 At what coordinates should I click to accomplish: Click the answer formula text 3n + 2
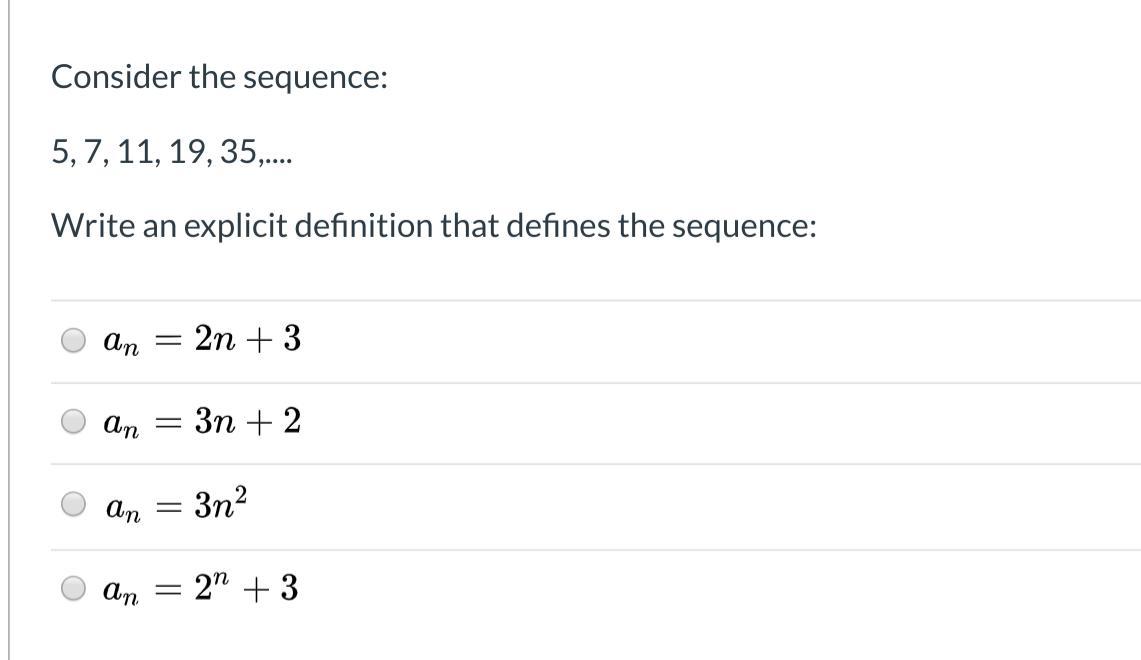click(248, 422)
